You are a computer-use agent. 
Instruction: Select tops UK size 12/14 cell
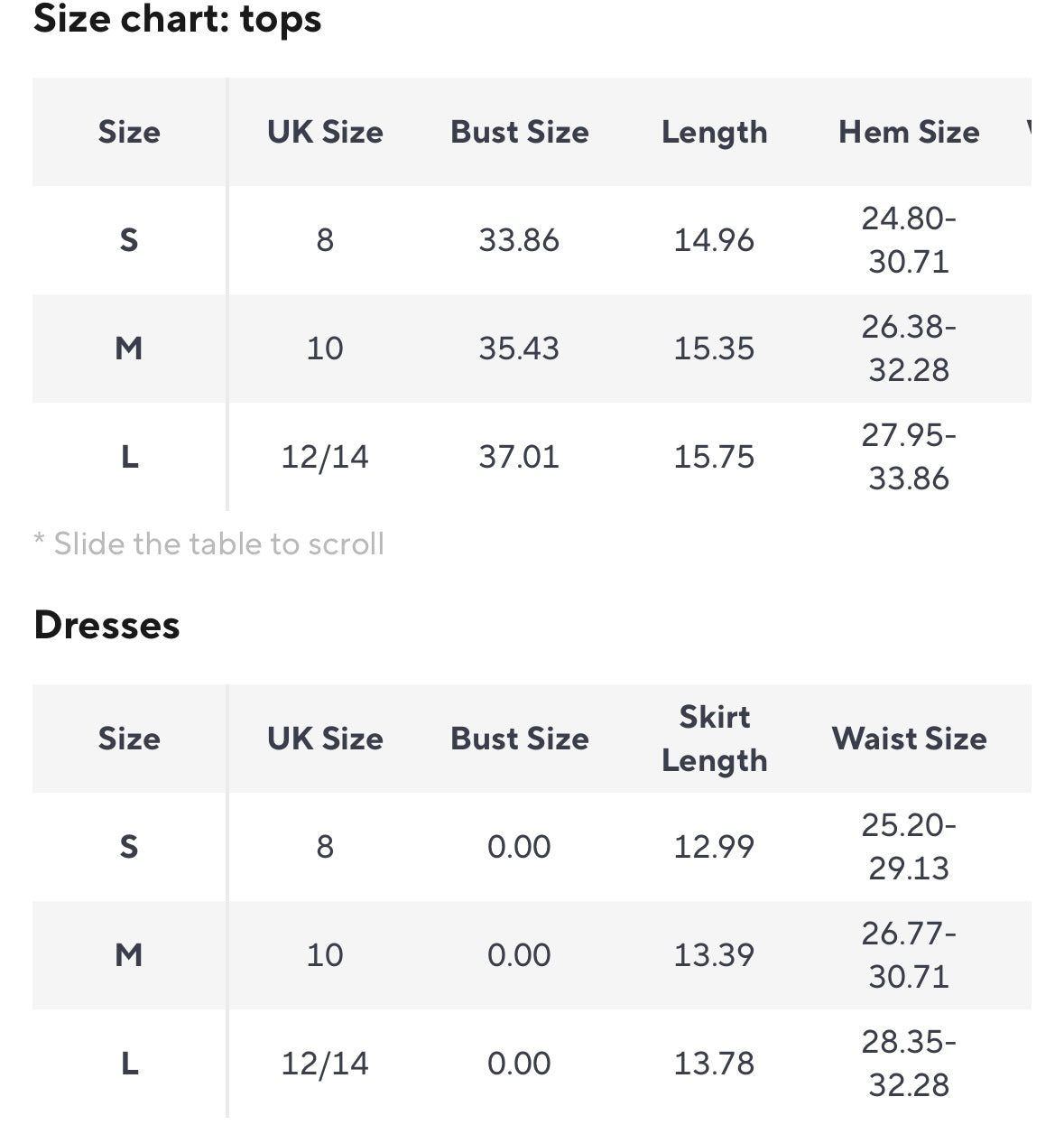325,457
